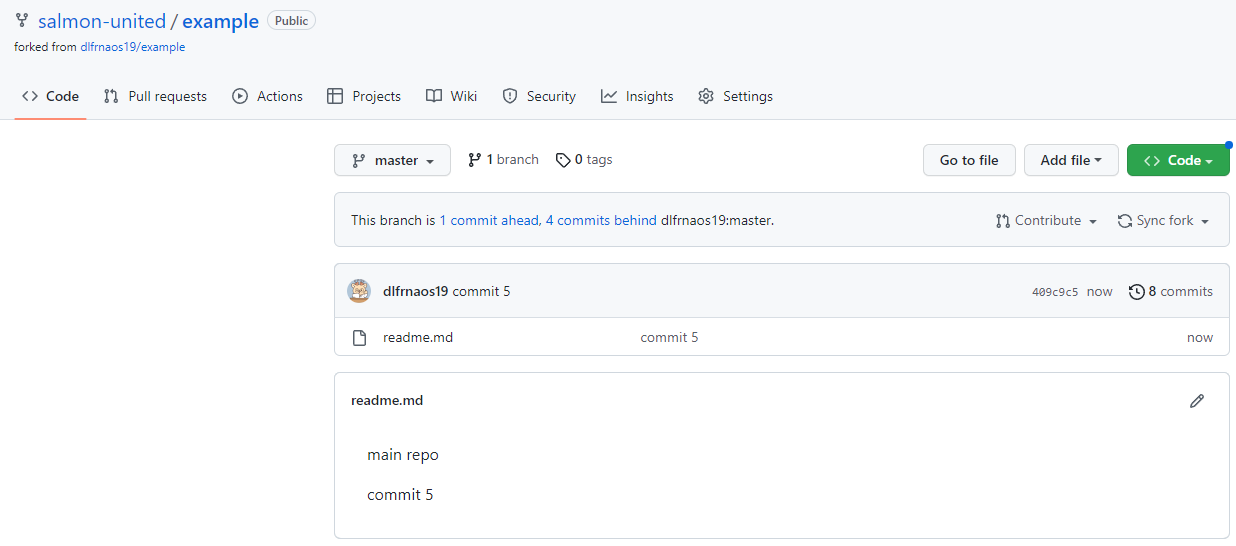The width and height of the screenshot is (1236, 546).
Task: Open the 409c9c5 commit hash
Action: click(1055, 292)
